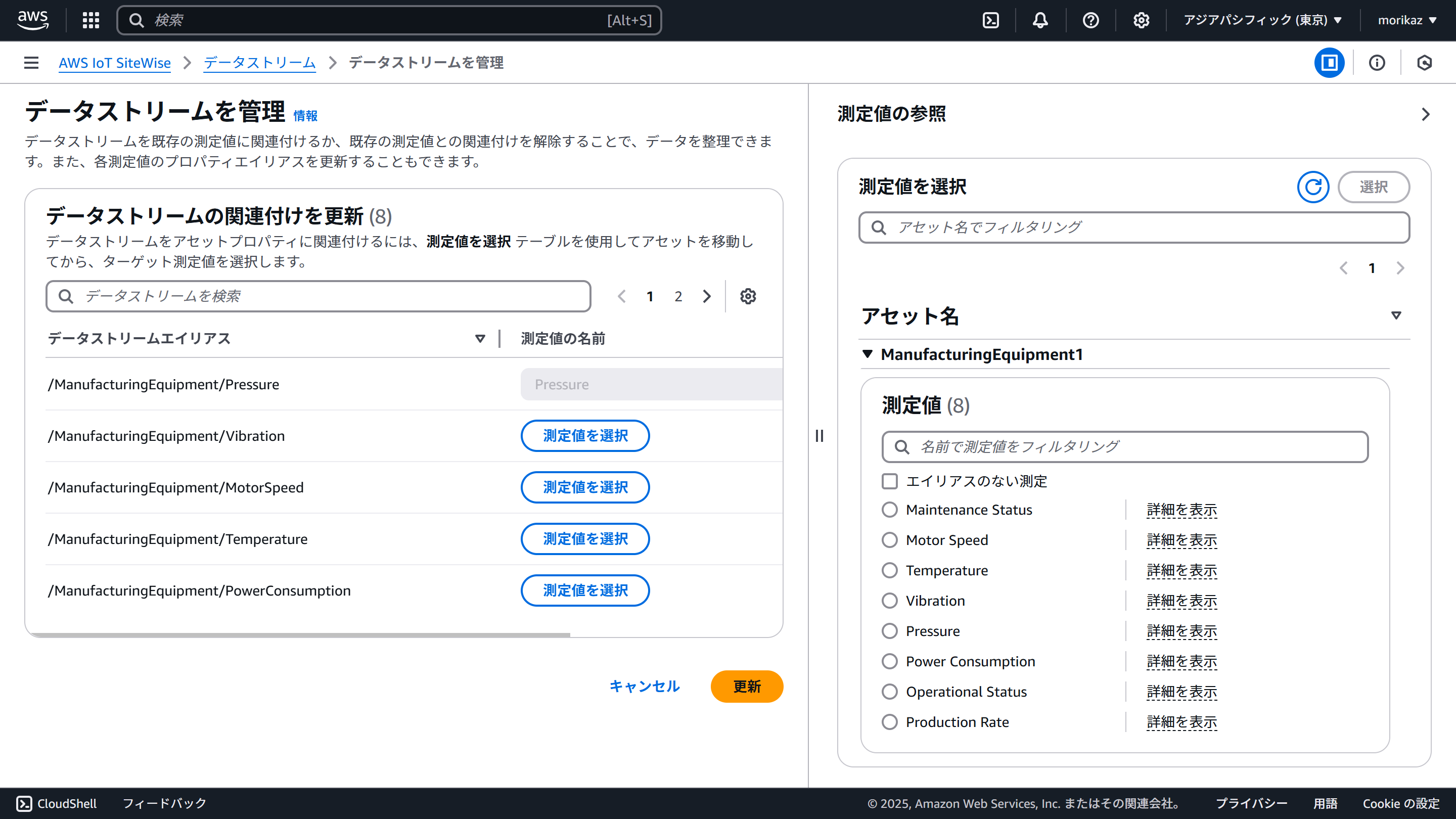Open the morikaz account menu
The height and width of the screenshot is (819, 1456).
tap(1407, 20)
